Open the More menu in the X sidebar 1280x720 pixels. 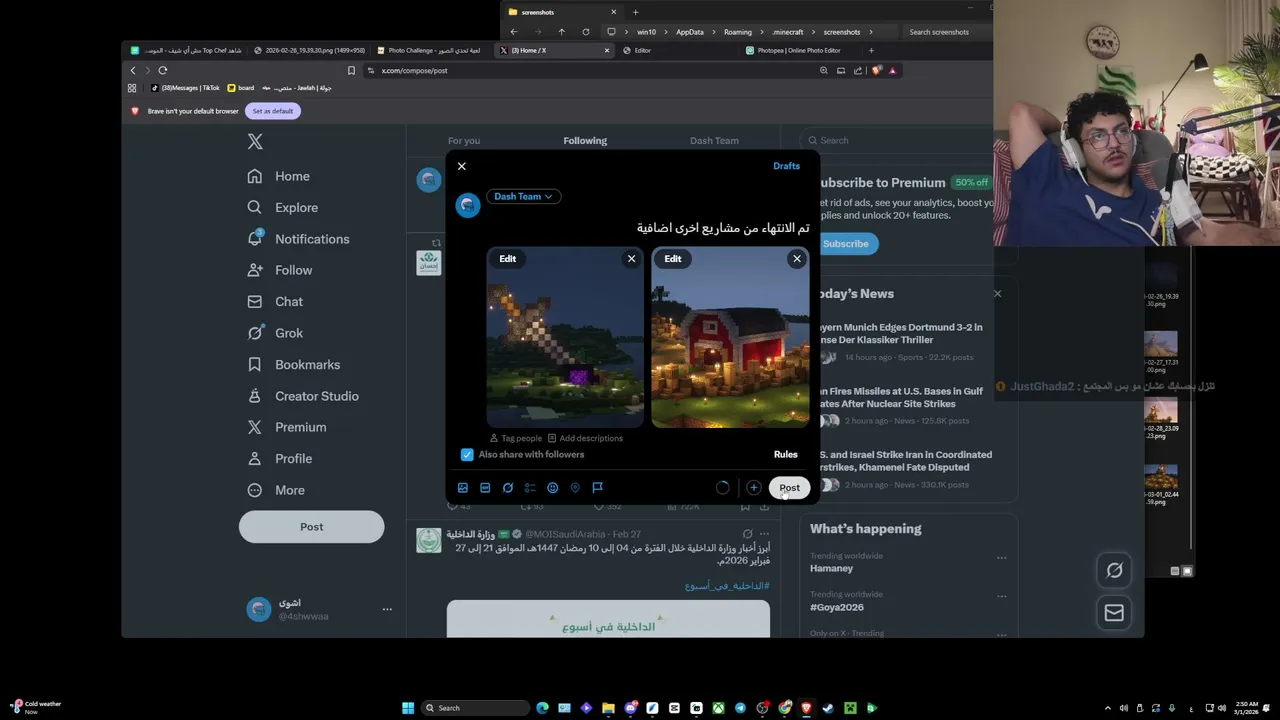pyautogui.click(x=276, y=490)
